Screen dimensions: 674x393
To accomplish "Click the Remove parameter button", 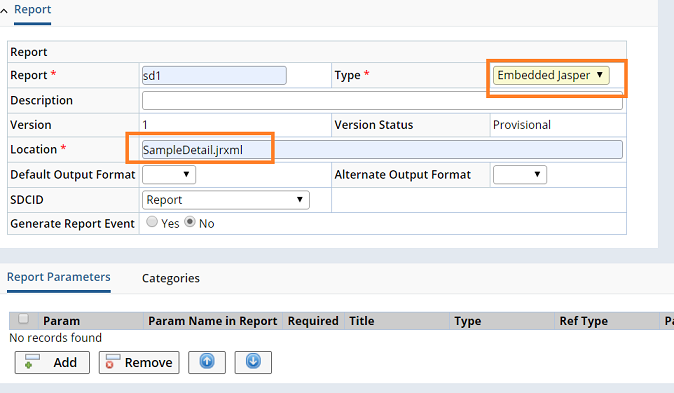I will (x=139, y=362).
